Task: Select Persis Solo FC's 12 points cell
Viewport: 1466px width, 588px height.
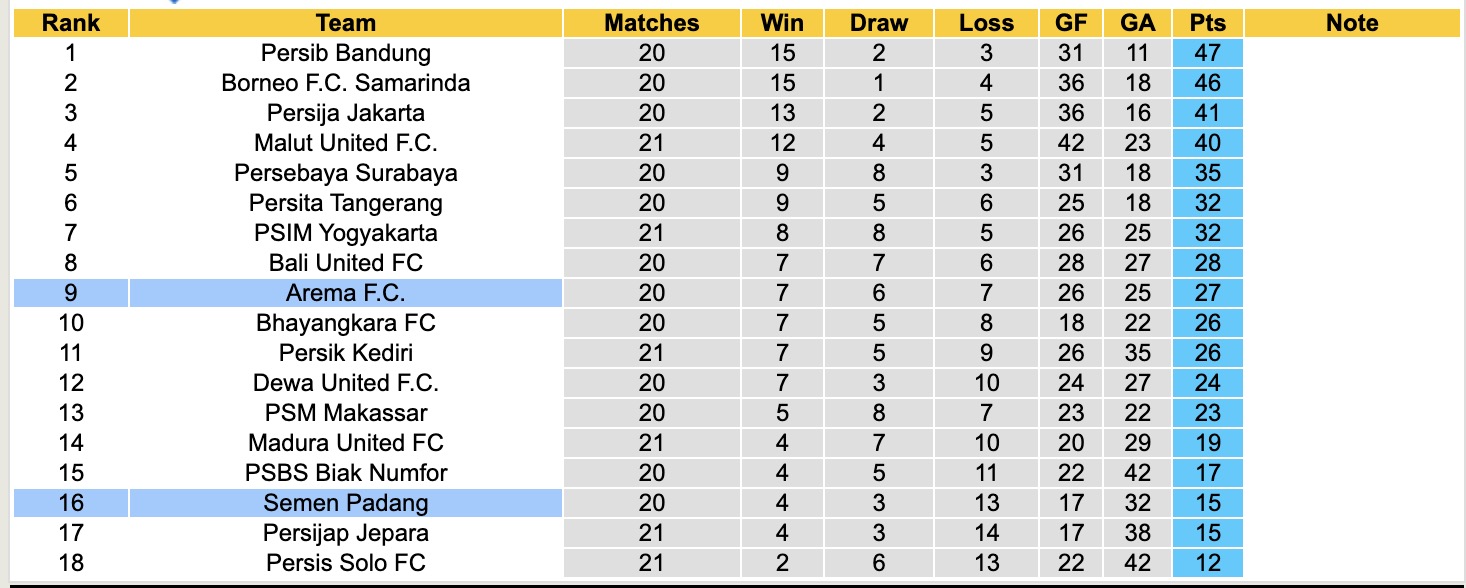Action: [x=1208, y=563]
